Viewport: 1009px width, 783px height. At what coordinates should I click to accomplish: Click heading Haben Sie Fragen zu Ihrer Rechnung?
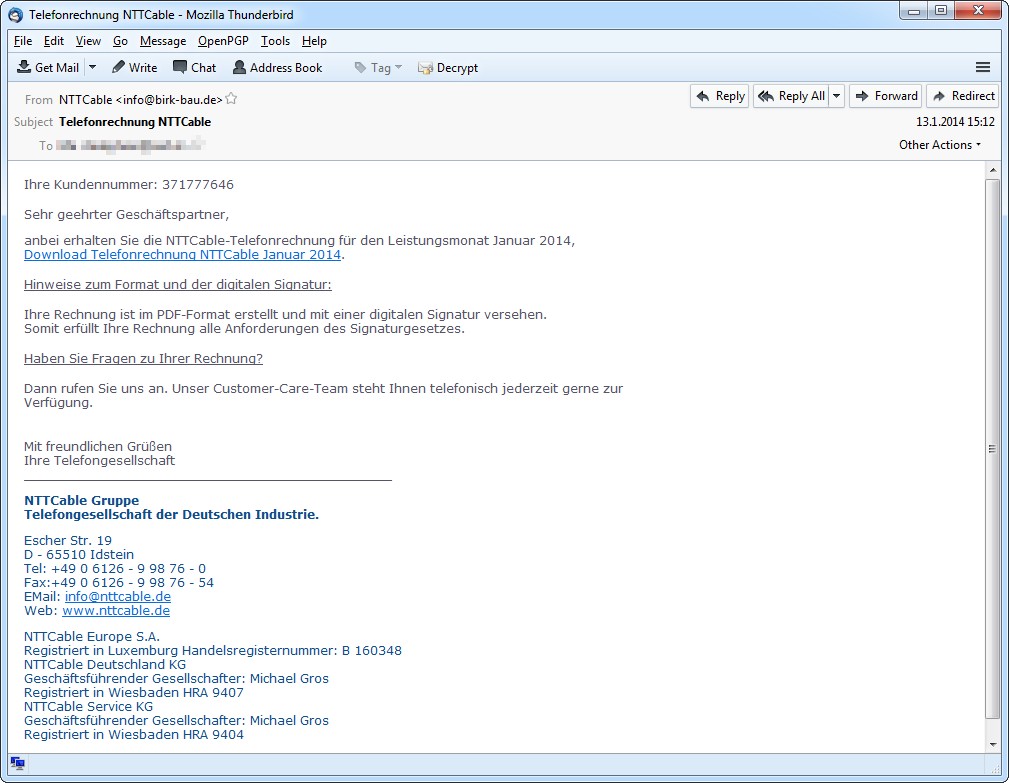(x=143, y=358)
